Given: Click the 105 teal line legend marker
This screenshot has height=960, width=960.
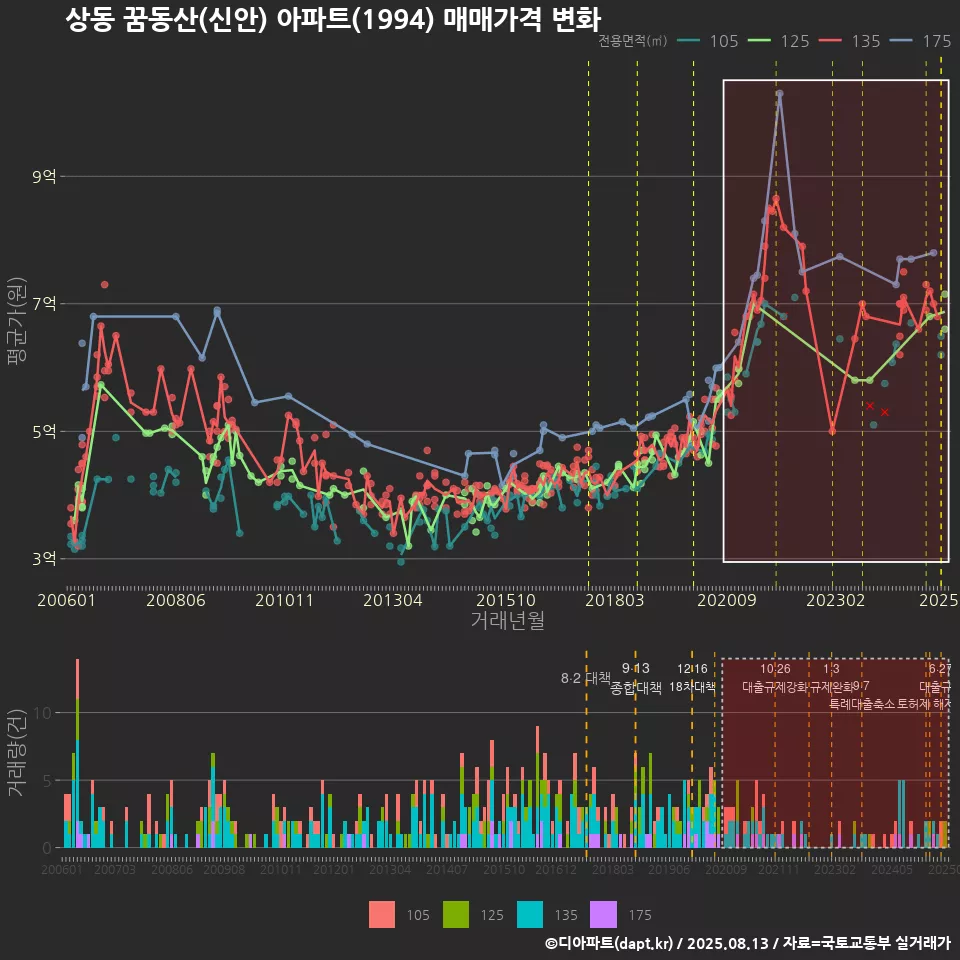Looking at the screenshot, I should point(687,41).
